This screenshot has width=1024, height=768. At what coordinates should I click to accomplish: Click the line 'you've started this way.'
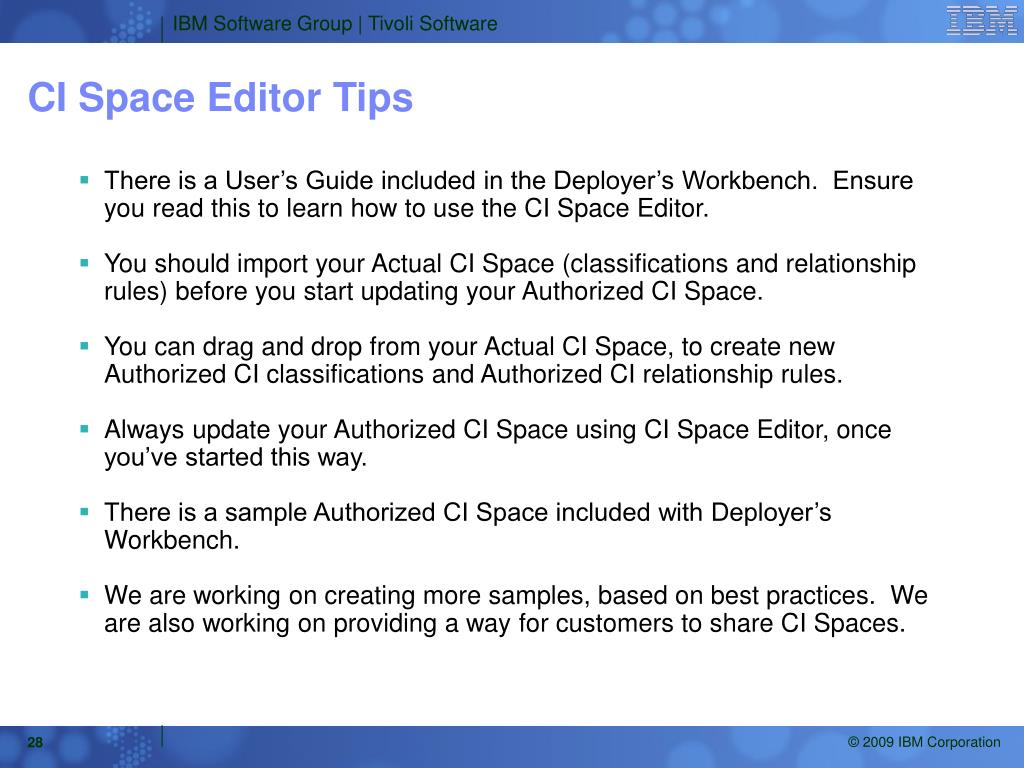[x=236, y=457]
